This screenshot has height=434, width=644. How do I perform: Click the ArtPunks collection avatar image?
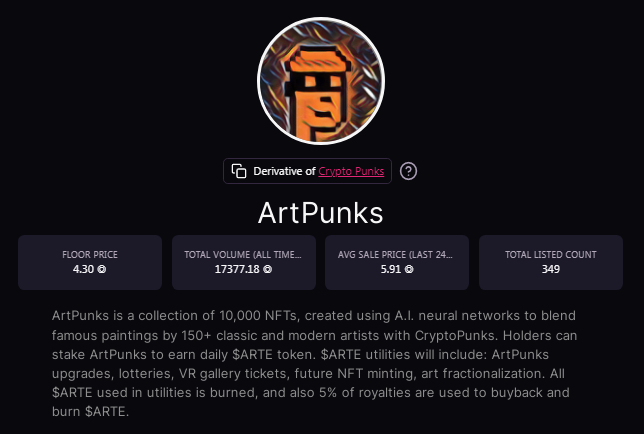point(321,81)
